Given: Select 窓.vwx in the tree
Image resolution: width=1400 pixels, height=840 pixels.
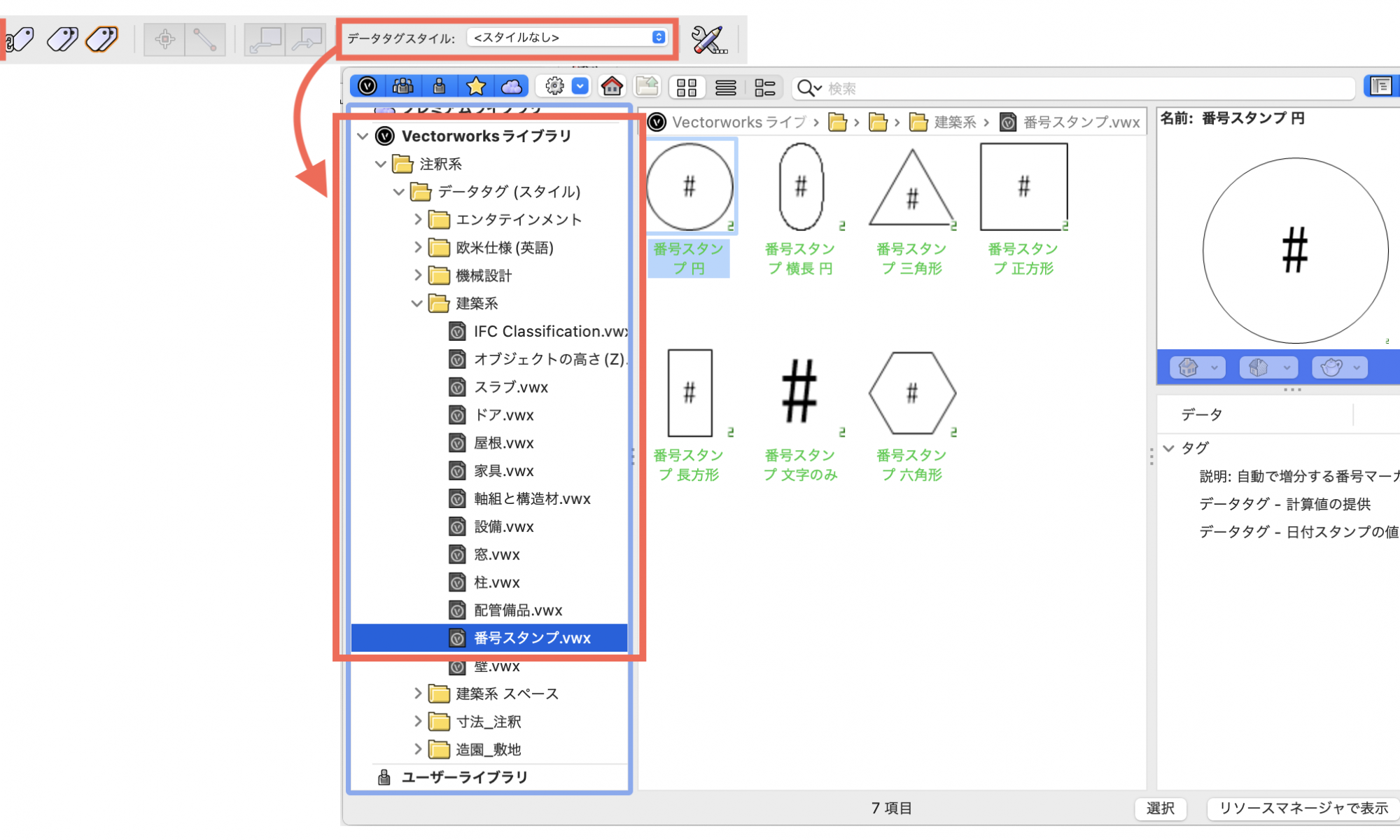Looking at the screenshot, I should point(484,554).
